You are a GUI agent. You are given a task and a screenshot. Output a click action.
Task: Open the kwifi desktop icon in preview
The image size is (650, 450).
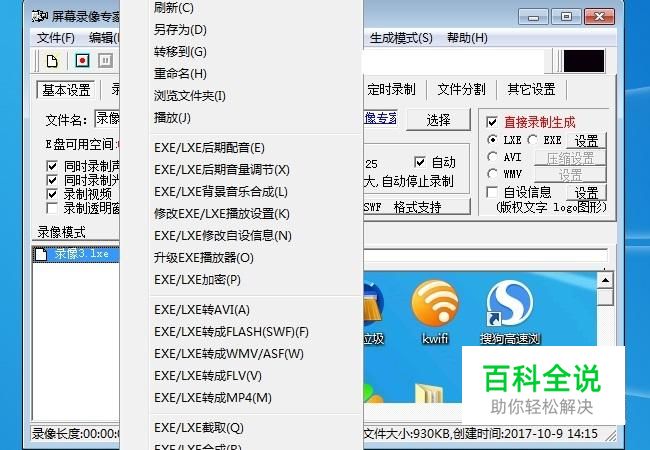pos(435,313)
